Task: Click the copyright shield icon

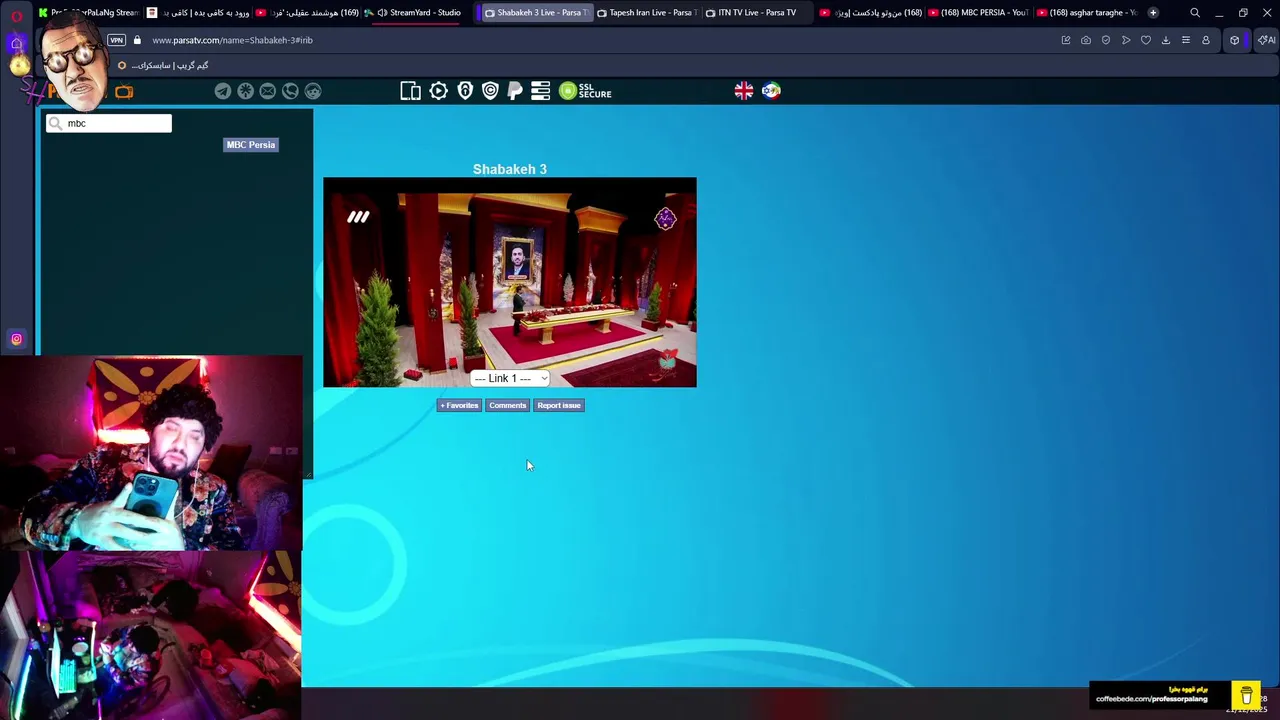Action: [490, 91]
